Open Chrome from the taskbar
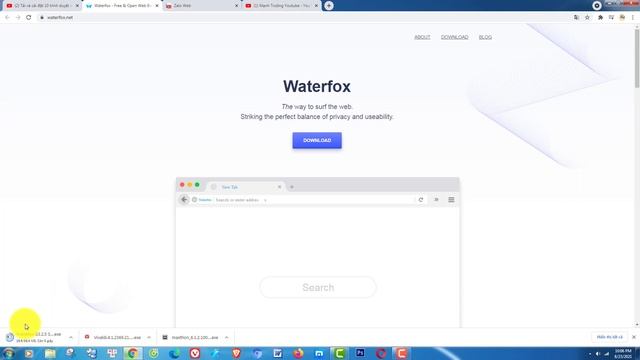640x360 pixels. pyautogui.click(x=132, y=353)
